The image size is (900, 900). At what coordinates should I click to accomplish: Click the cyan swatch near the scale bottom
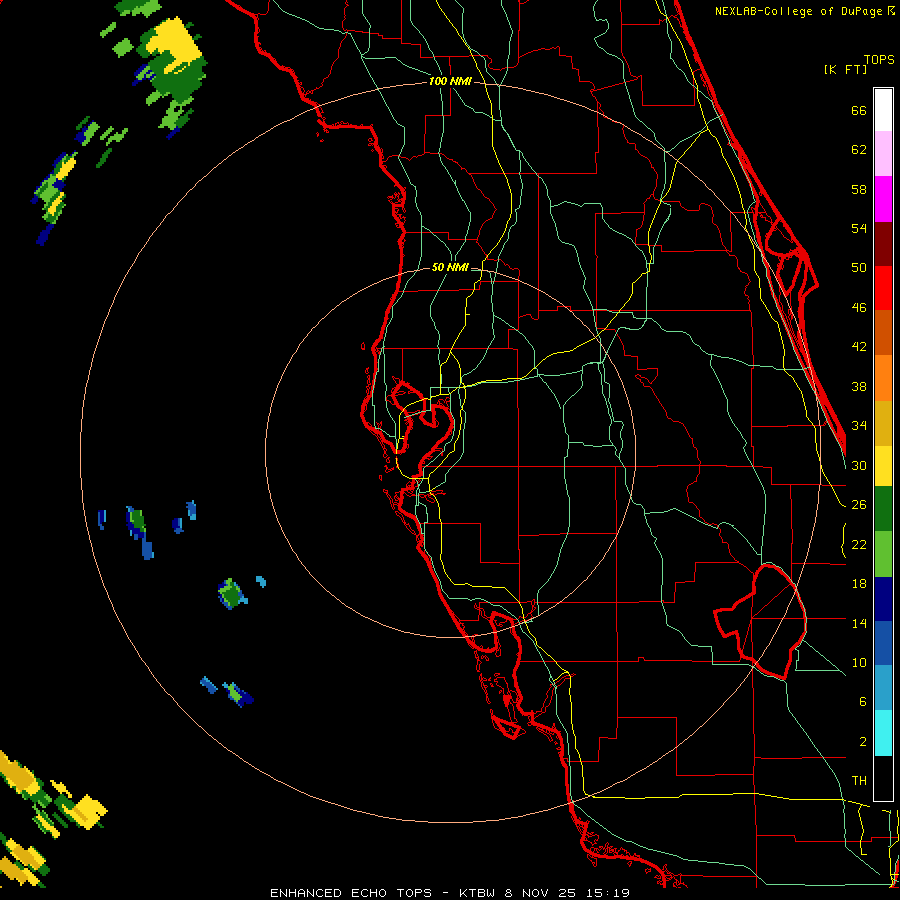tap(883, 733)
